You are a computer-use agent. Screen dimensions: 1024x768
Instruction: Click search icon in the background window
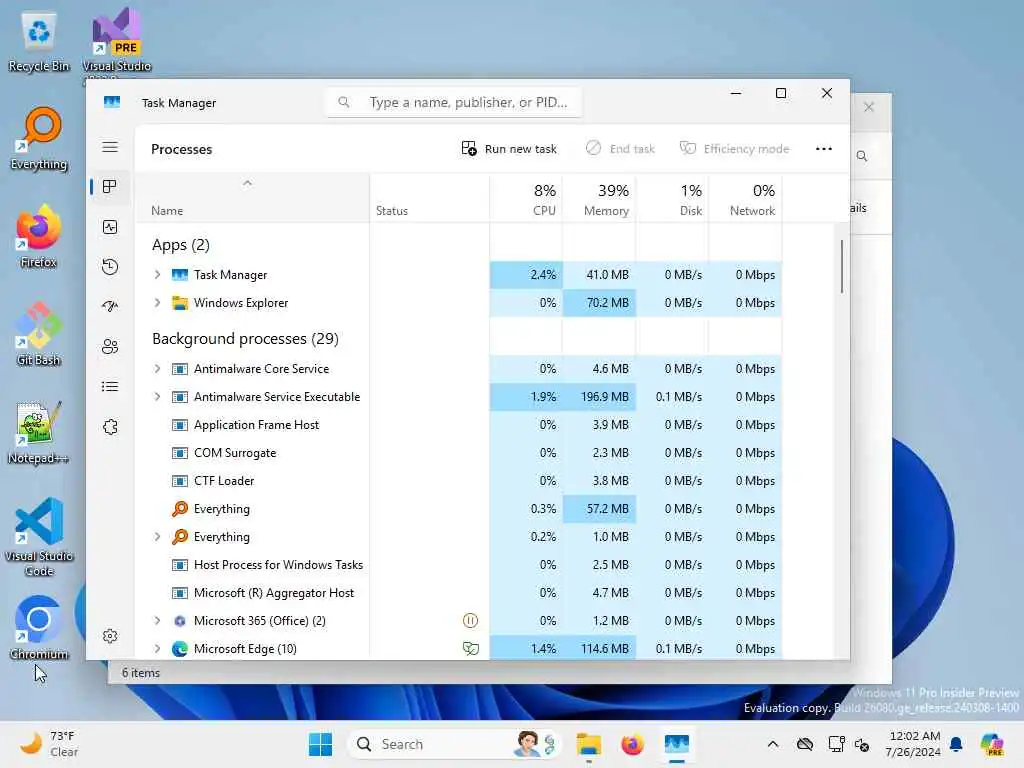tap(862, 156)
